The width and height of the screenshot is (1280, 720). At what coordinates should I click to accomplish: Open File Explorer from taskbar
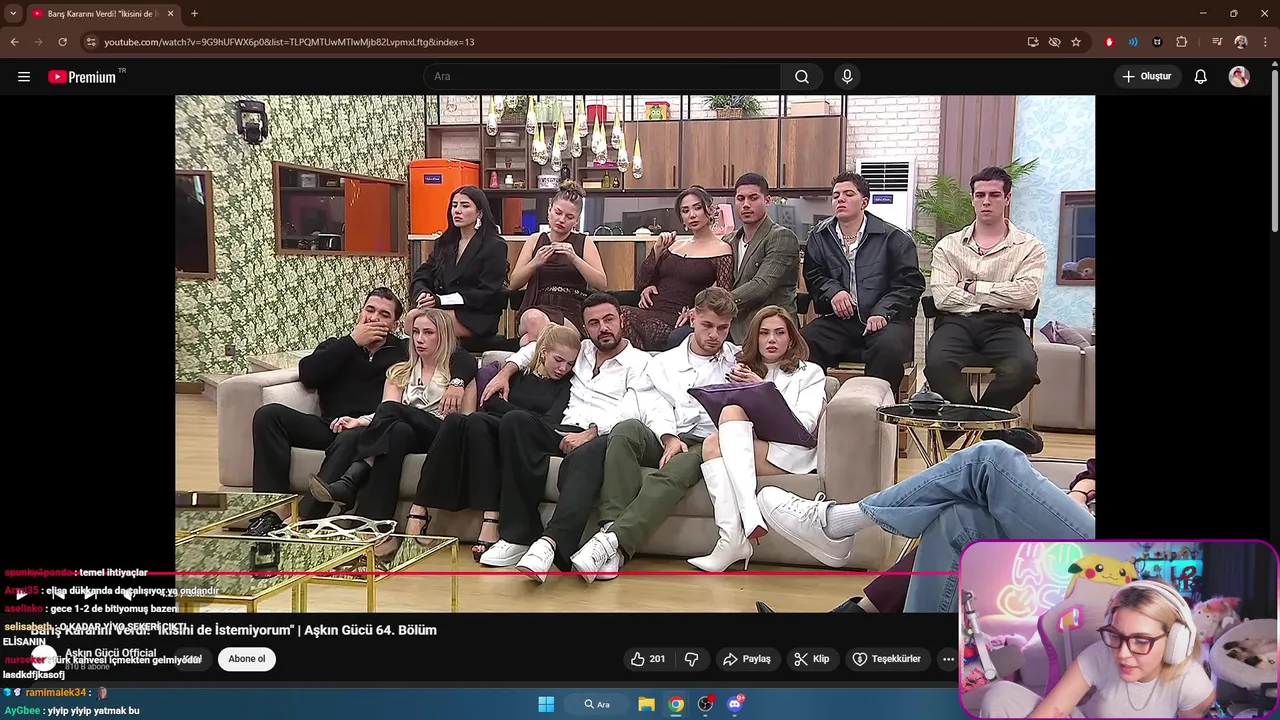click(646, 704)
